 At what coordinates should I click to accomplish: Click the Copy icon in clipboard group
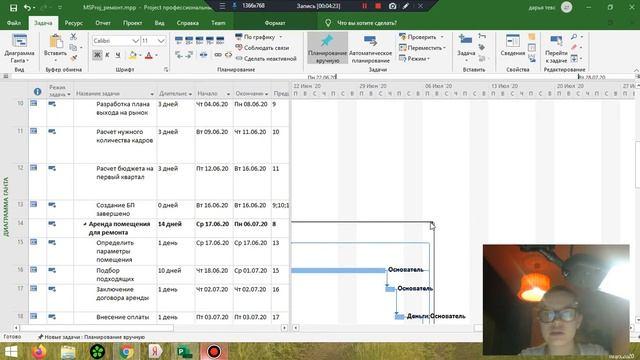[x=73, y=47]
